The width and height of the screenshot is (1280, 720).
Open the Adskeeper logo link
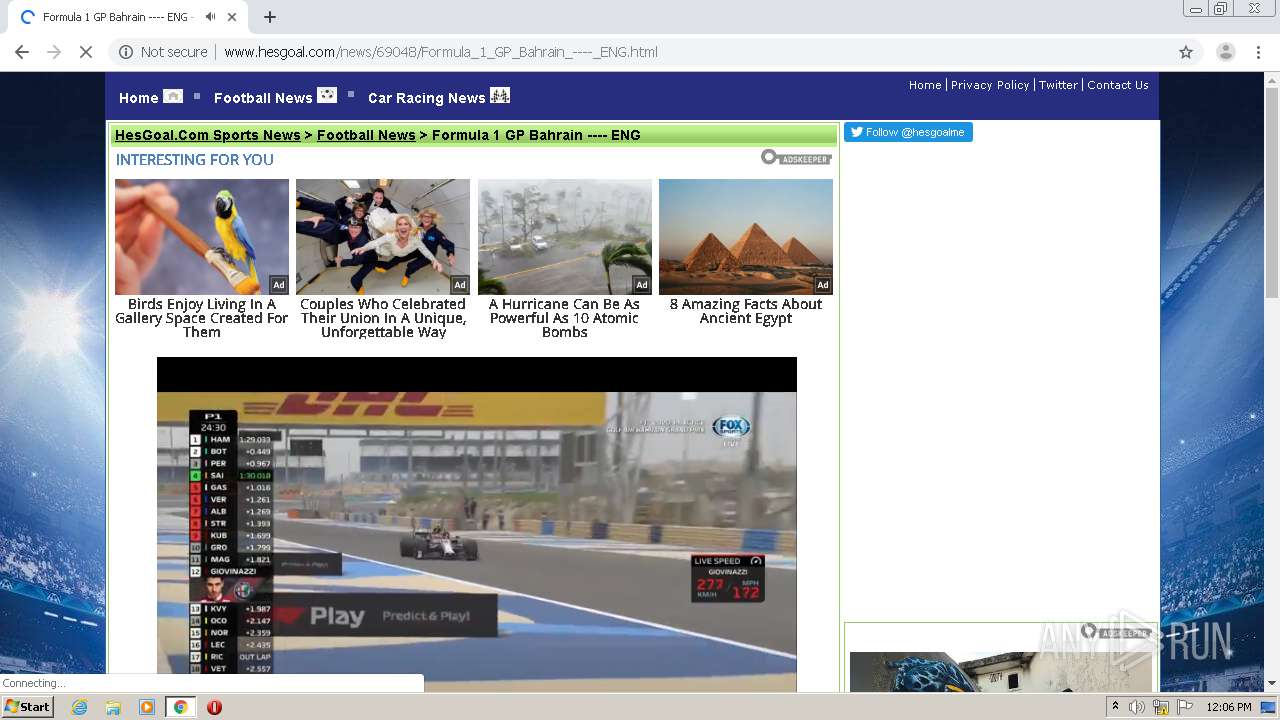coord(796,158)
